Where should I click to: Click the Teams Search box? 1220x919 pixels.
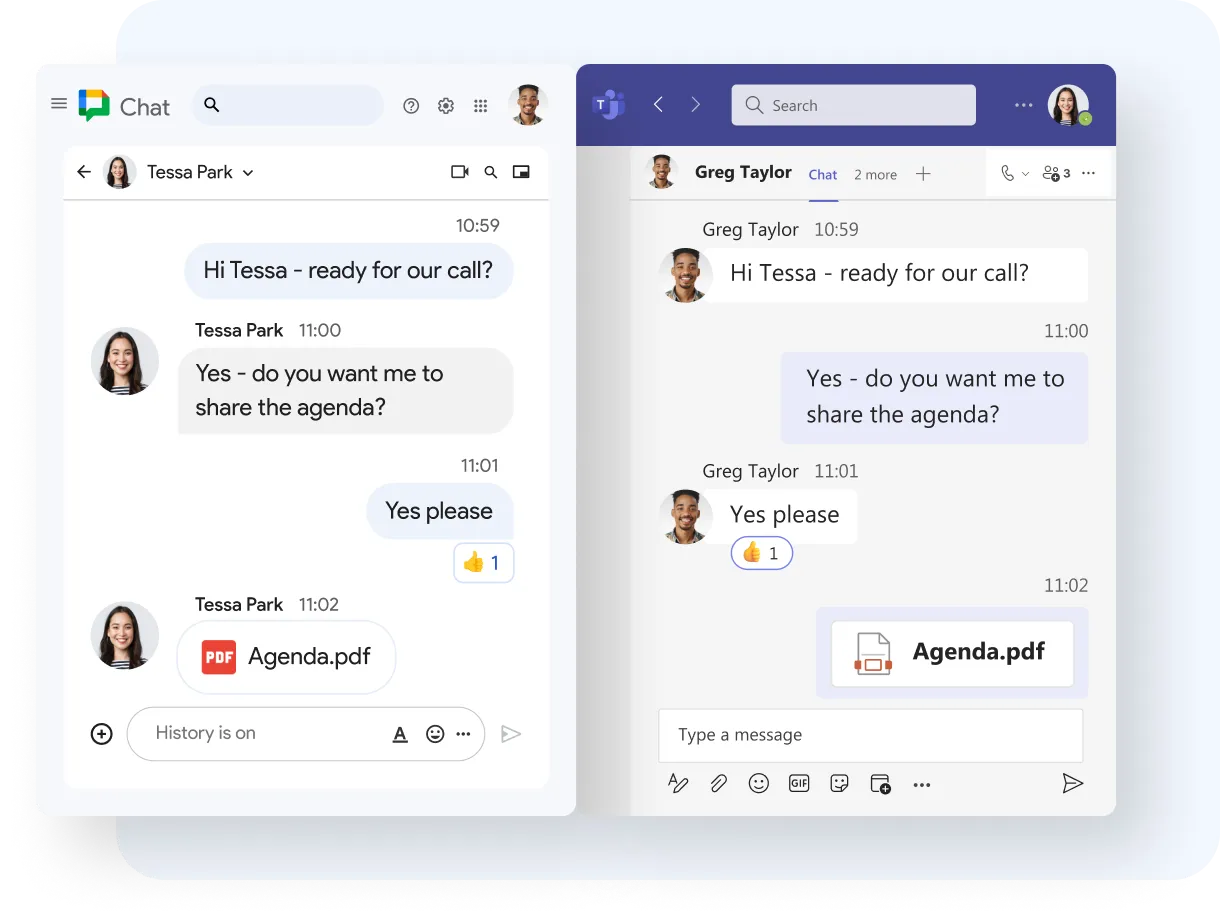pyautogui.click(x=854, y=105)
